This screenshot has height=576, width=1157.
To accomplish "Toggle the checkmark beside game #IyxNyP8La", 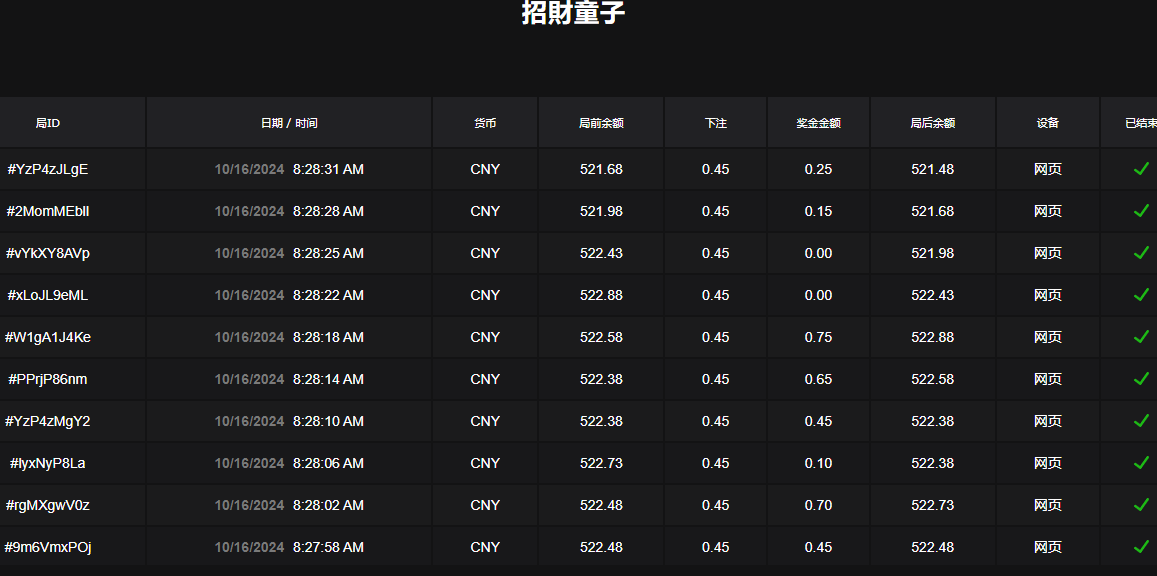I will (1140, 463).
